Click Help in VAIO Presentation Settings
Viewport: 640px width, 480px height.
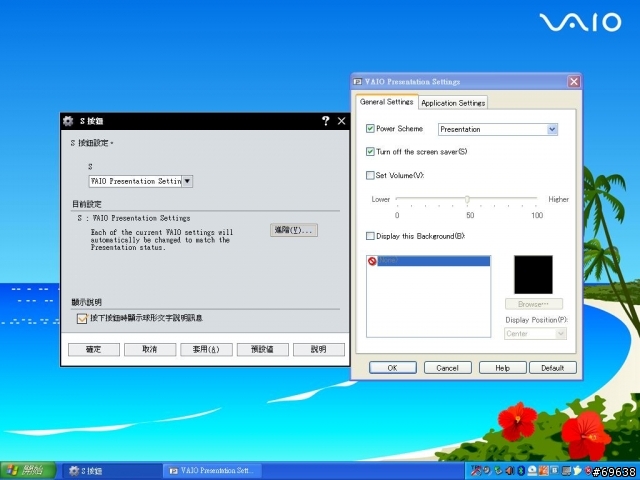(502, 368)
